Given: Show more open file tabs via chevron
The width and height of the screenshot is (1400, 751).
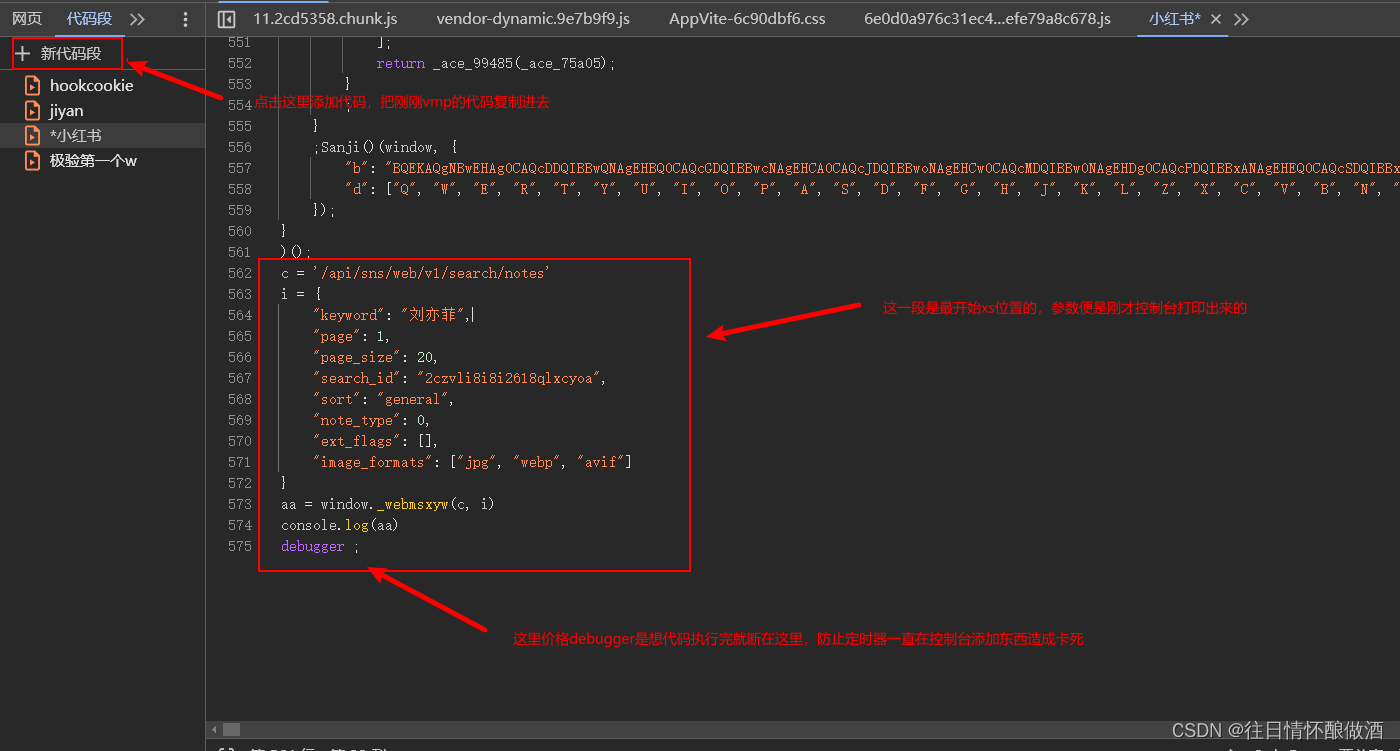Looking at the screenshot, I should (1241, 19).
